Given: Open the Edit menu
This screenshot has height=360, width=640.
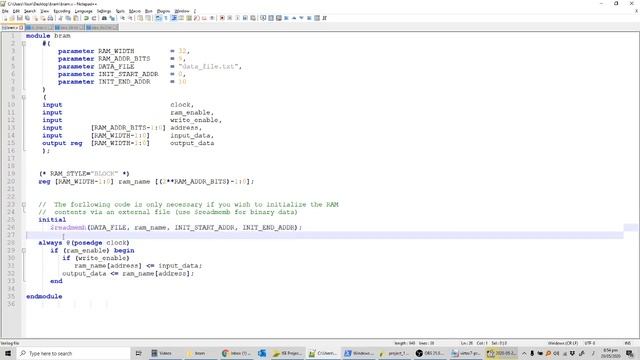Looking at the screenshot, I should 16,11.
